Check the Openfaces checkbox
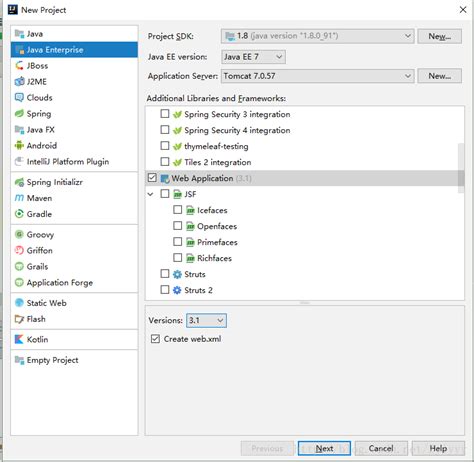This screenshot has height=462, width=474. [178, 226]
